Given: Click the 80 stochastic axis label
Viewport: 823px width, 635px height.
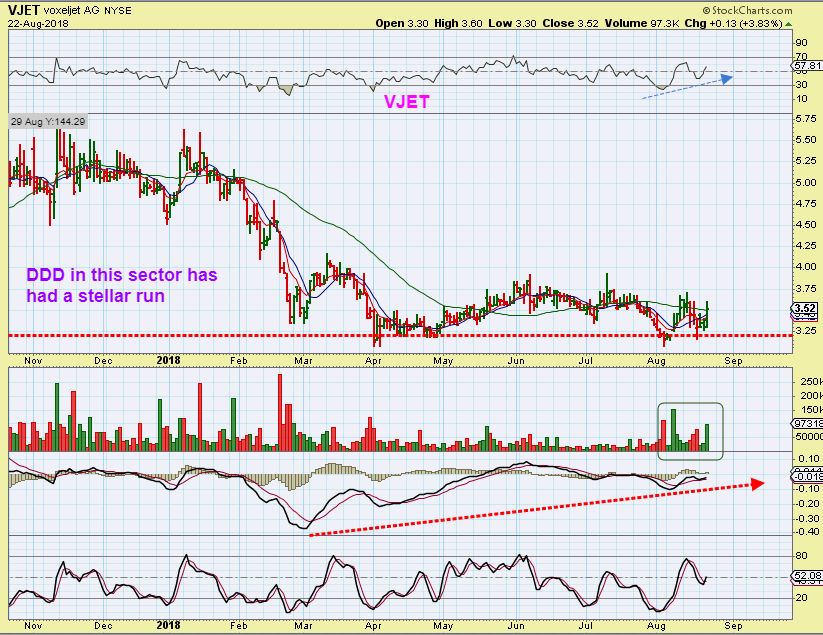Looking at the screenshot, I should click(801, 556).
